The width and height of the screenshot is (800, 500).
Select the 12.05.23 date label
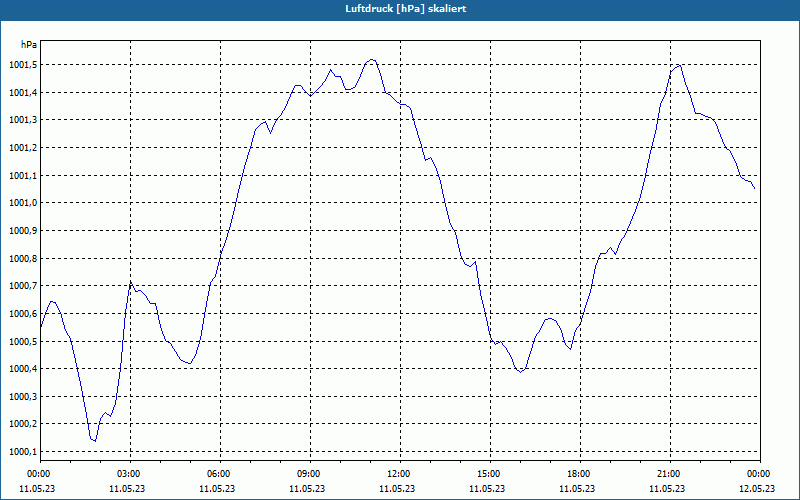point(757,489)
